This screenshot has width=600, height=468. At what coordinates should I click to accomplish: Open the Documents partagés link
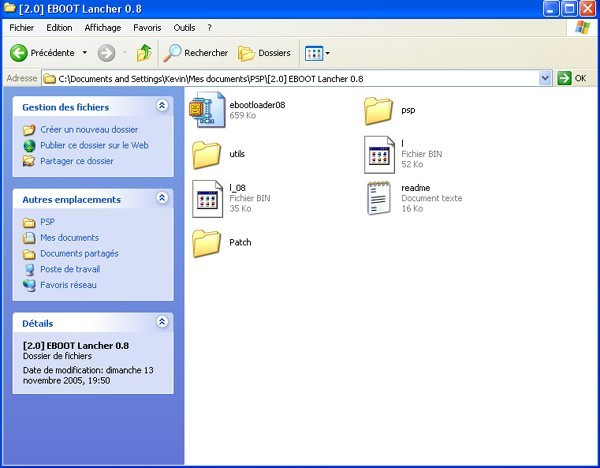coord(80,254)
